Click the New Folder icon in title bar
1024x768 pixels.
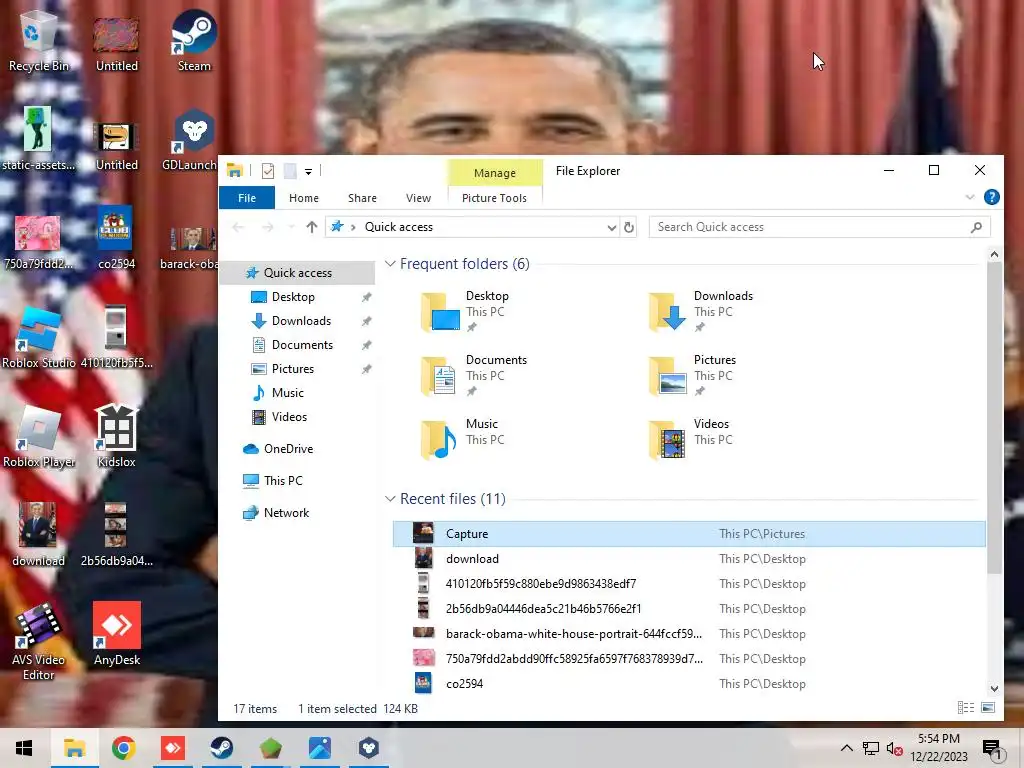[x=290, y=171]
